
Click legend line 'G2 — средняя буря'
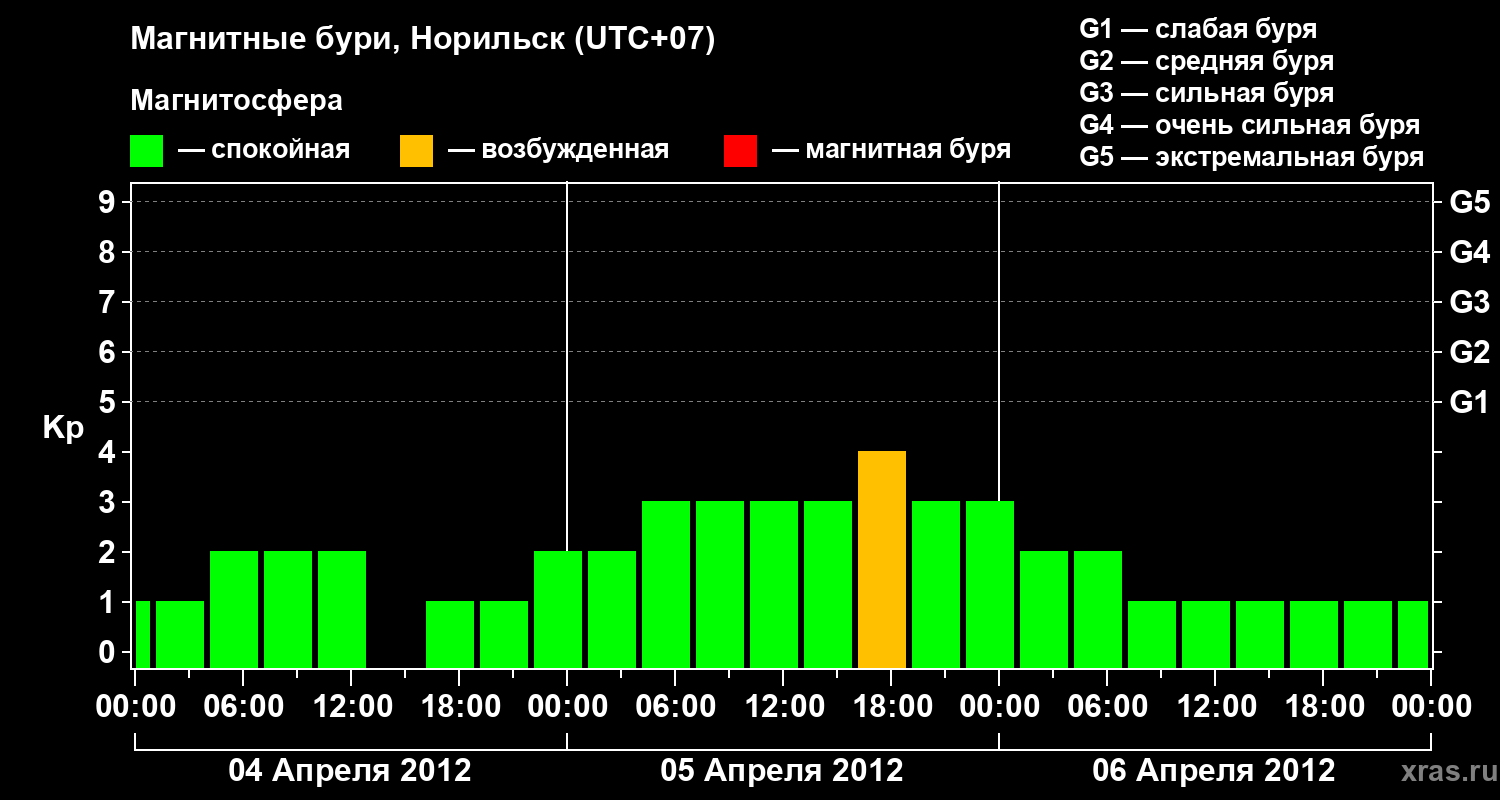pos(1206,61)
